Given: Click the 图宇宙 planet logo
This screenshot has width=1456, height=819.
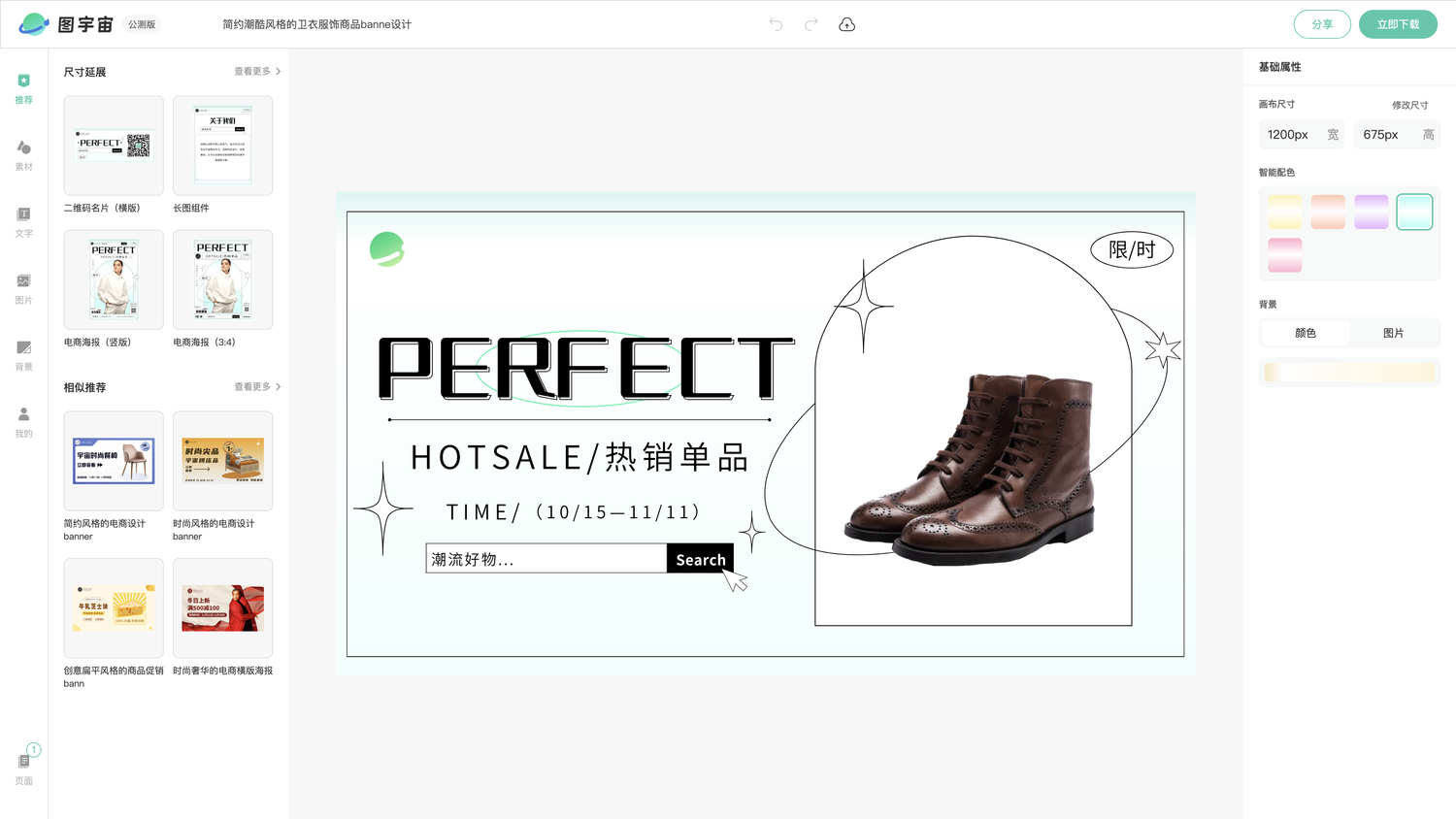Looking at the screenshot, I should (x=34, y=24).
